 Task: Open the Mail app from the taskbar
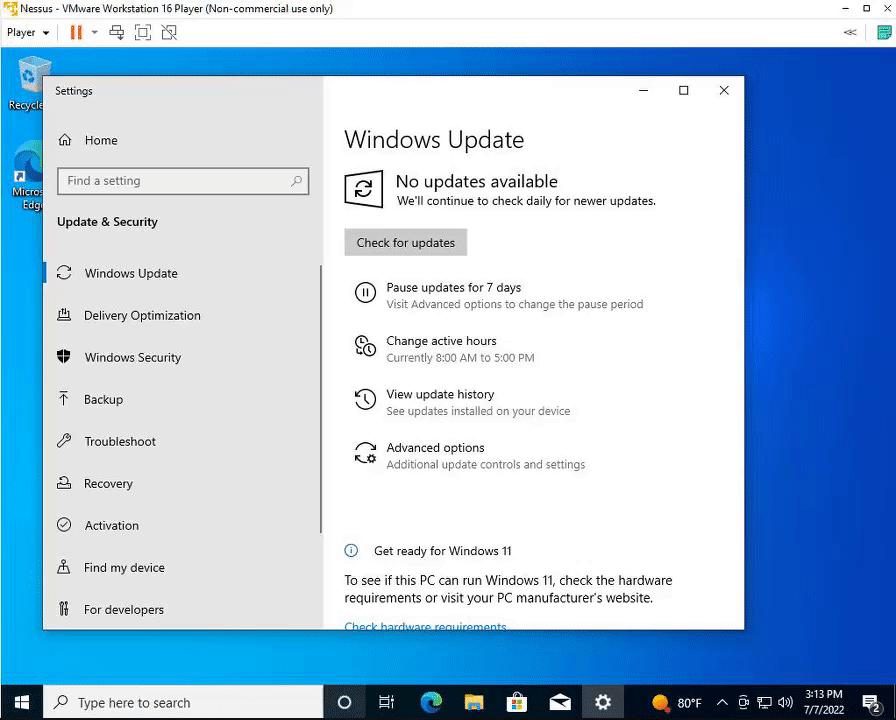point(560,702)
